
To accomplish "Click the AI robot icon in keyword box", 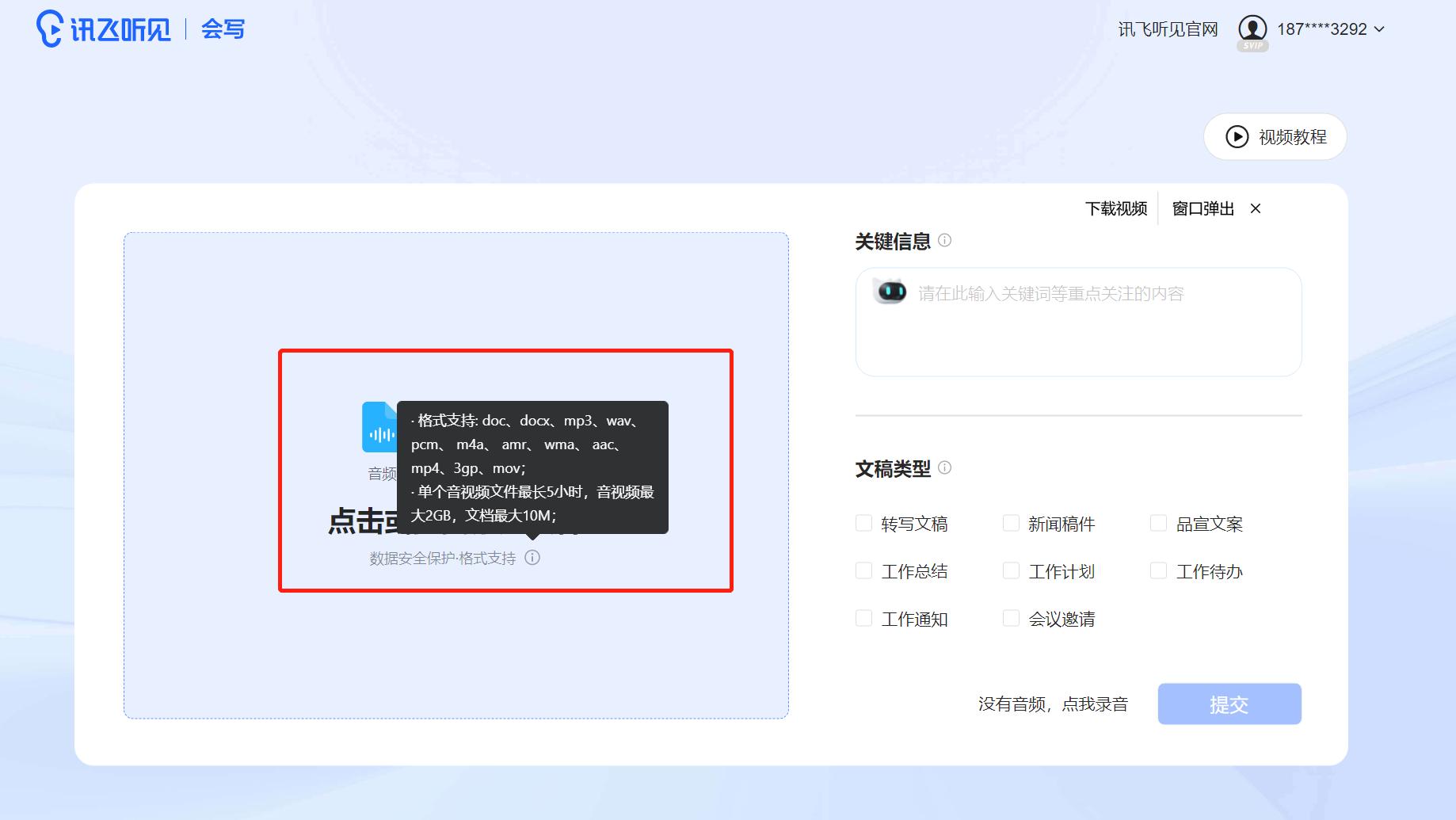I will (x=892, y=292).
